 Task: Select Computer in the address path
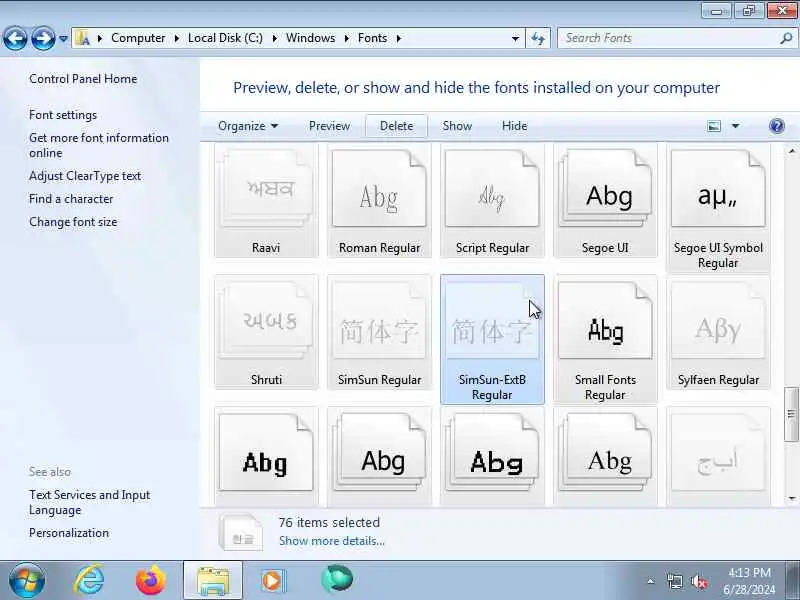tap(138, 38)
